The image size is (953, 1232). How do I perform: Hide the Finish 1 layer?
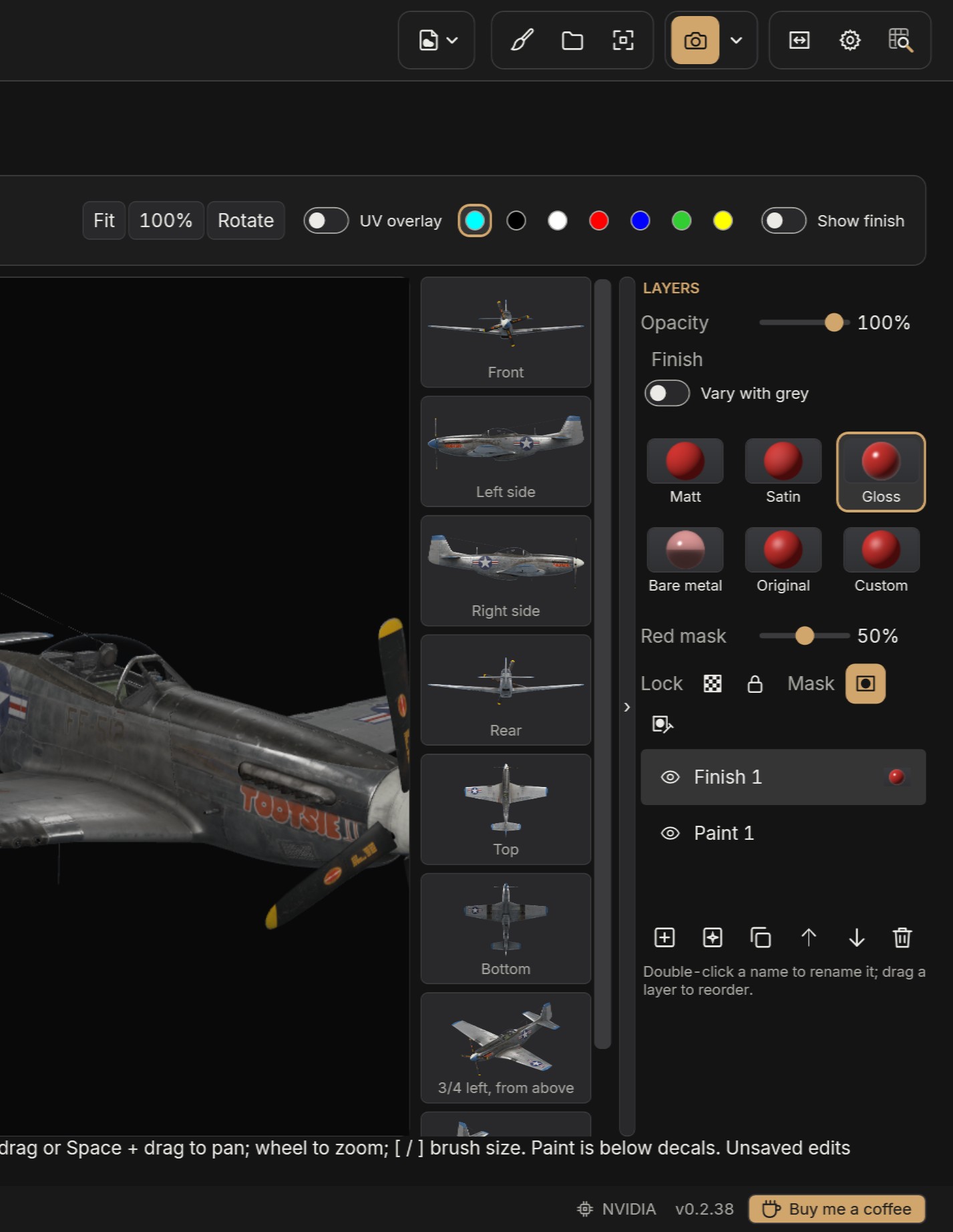pyautogui.click(x=670, y=777)
